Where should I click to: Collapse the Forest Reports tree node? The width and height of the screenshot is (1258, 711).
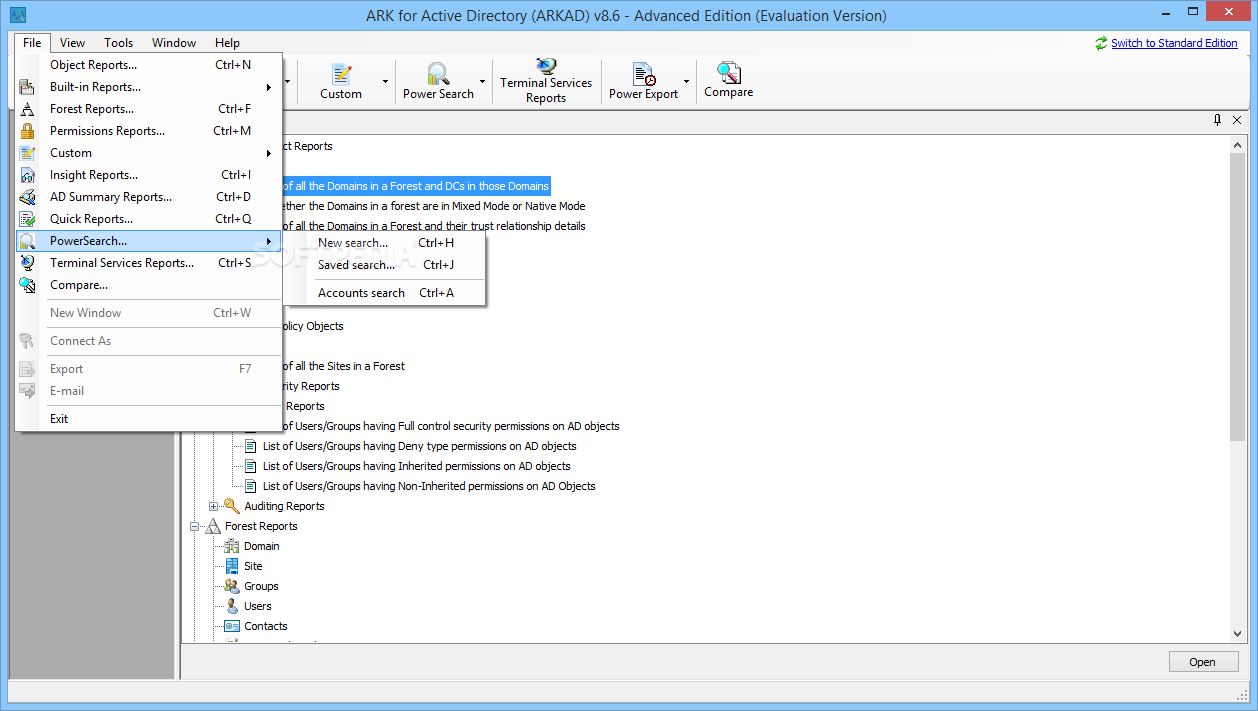click(x=194, y=526)
